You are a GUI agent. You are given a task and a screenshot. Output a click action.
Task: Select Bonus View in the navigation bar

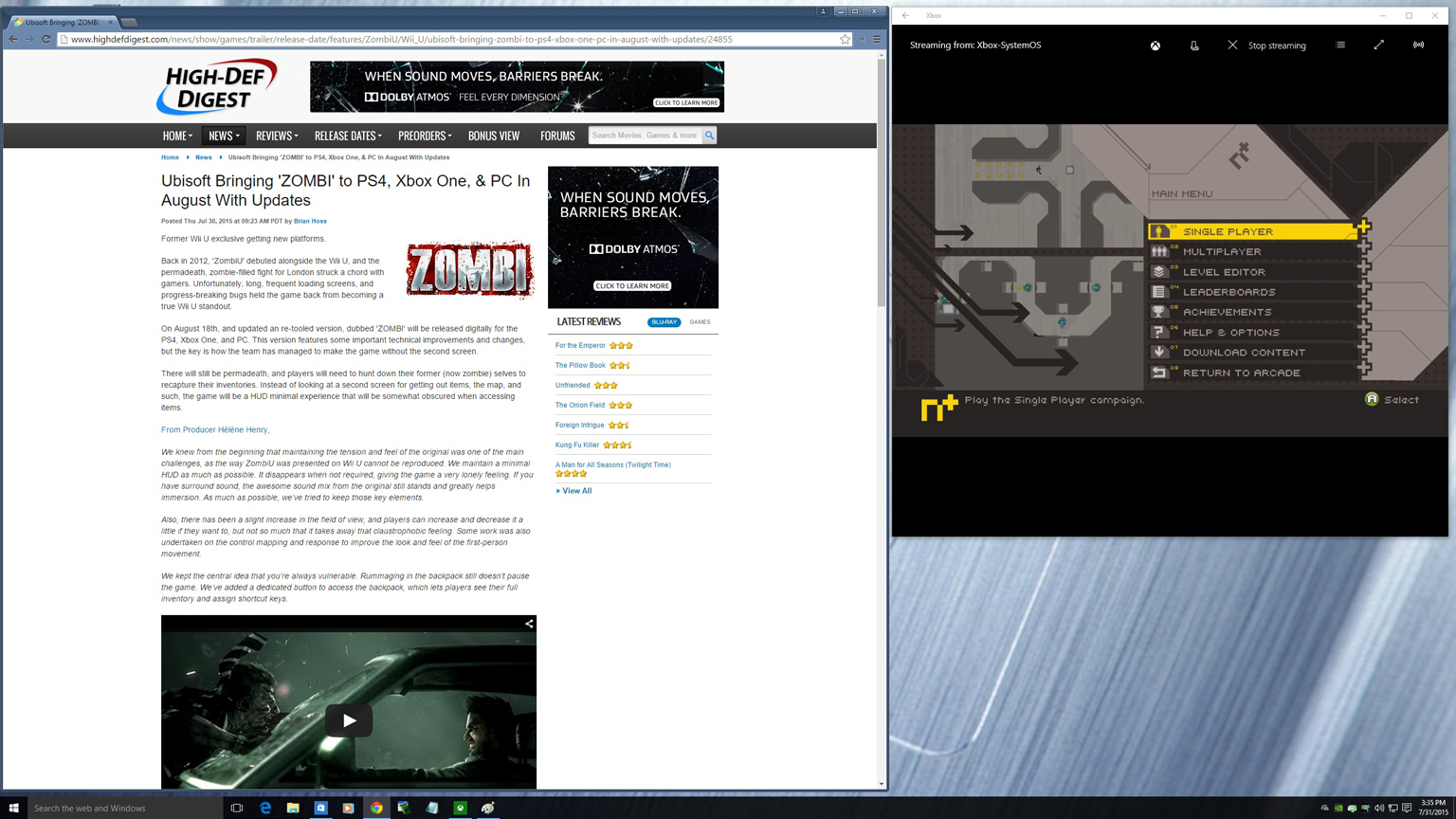494,136
